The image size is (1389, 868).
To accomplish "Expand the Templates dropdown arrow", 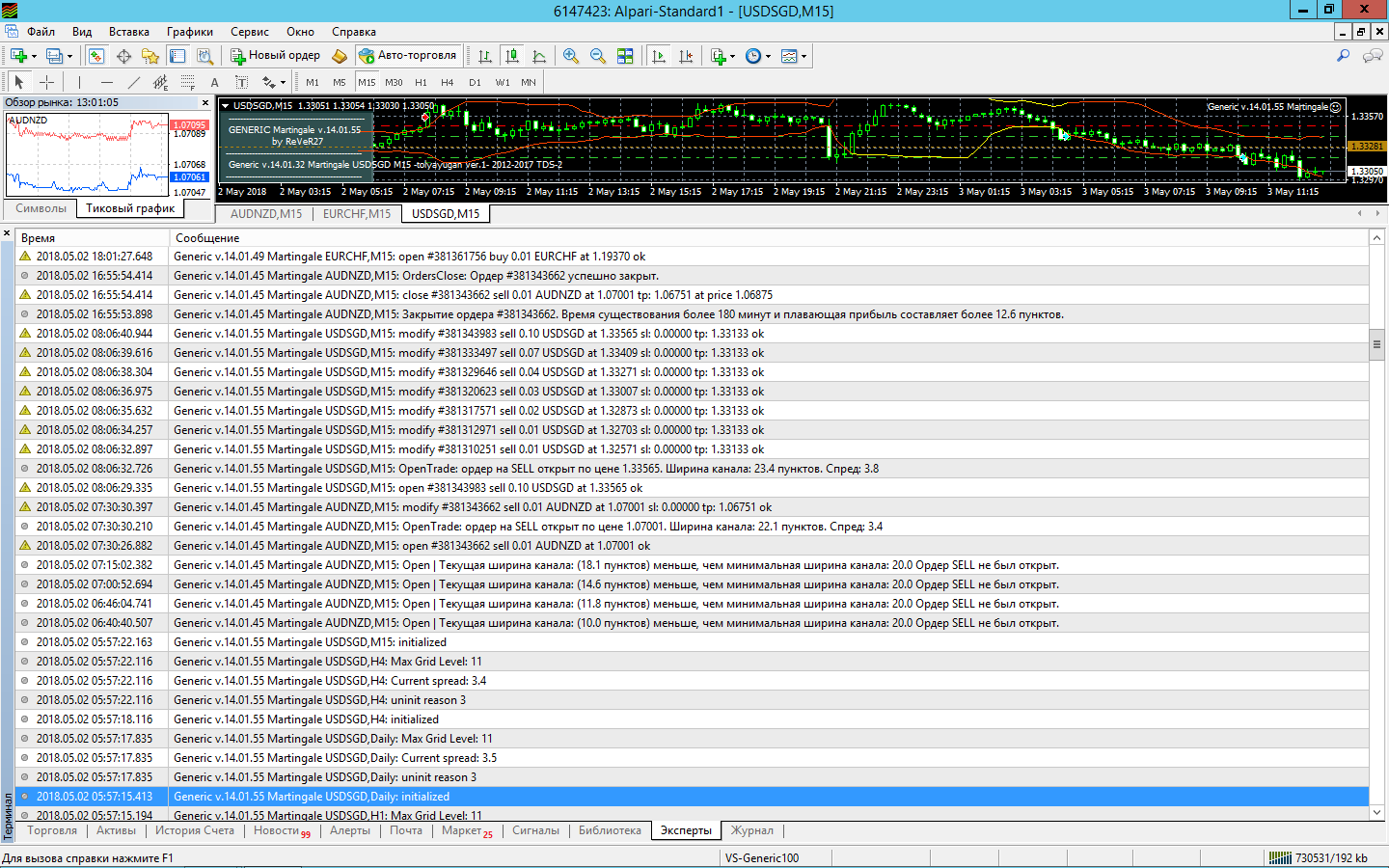I will pyautogui.click(x=803, y=56).
